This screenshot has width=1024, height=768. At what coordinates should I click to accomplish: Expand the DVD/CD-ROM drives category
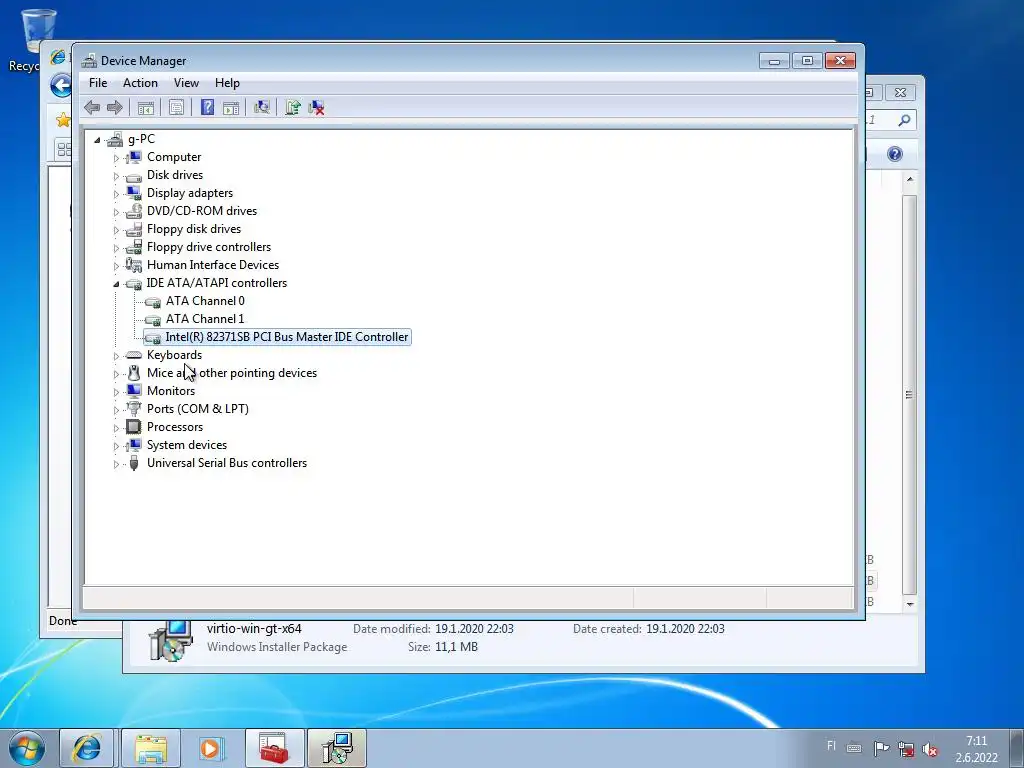click(x=116, y=212)
